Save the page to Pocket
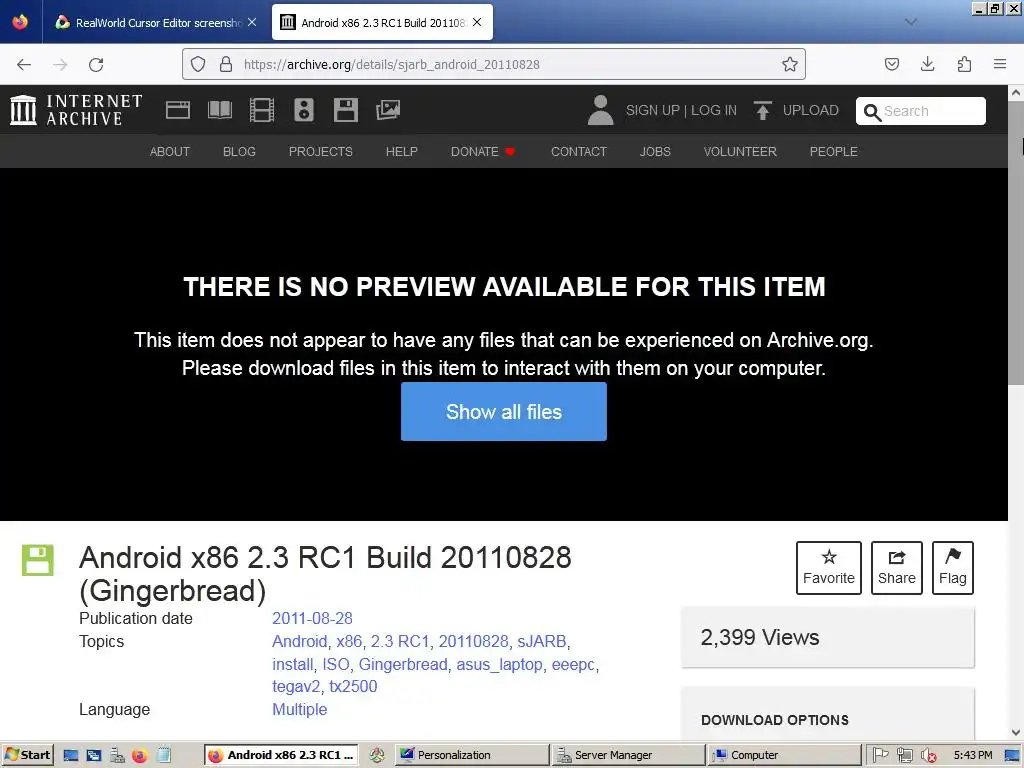The width and height of the screenshot is (1024, 768). (x=891, y=64)
